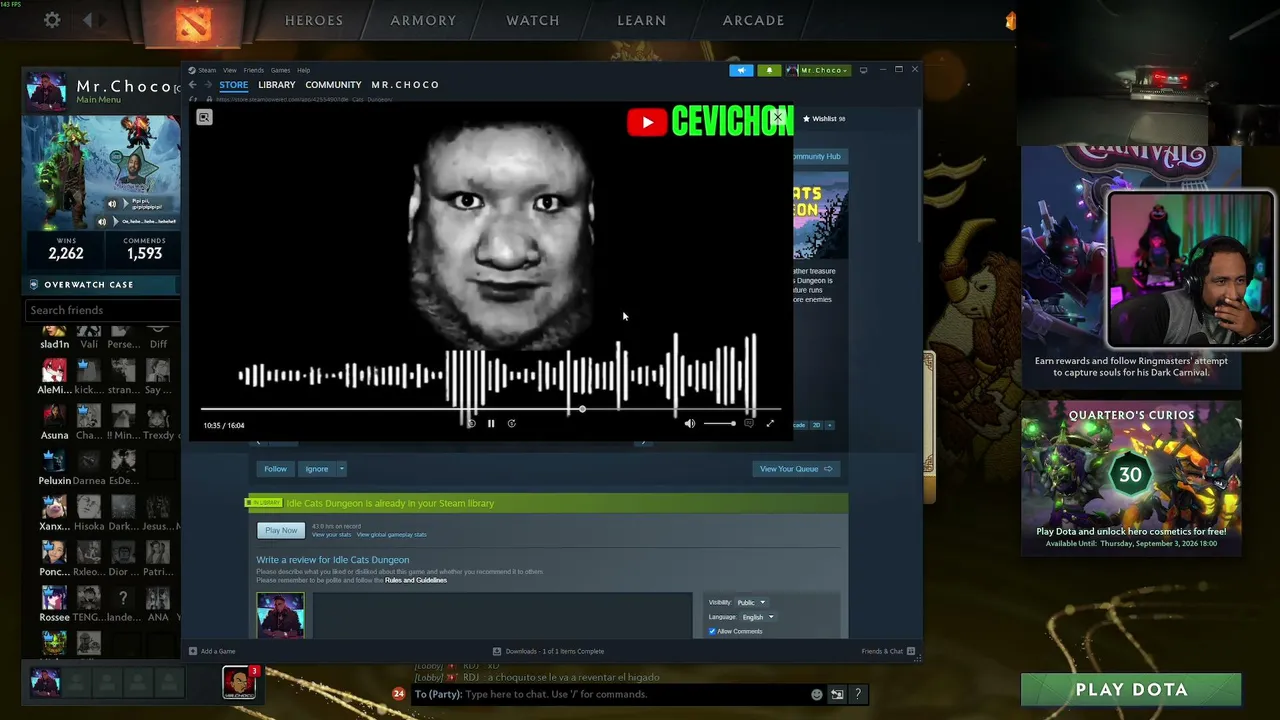Click the Steam forward navigation arrow
Viewport: 1280px width, 720px height.
(x=207, y=85)
